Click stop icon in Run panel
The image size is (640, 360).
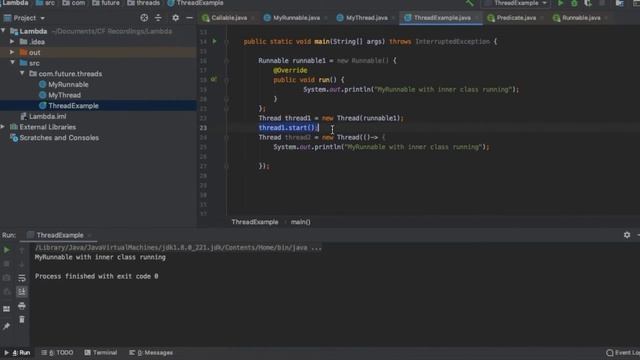7,264
